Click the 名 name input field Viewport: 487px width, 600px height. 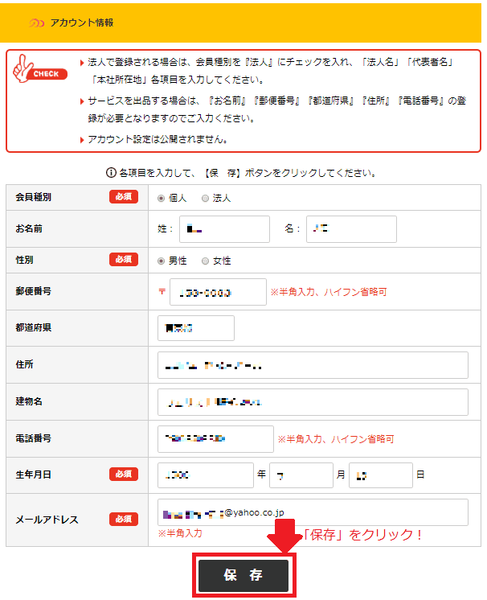(351, 229)
